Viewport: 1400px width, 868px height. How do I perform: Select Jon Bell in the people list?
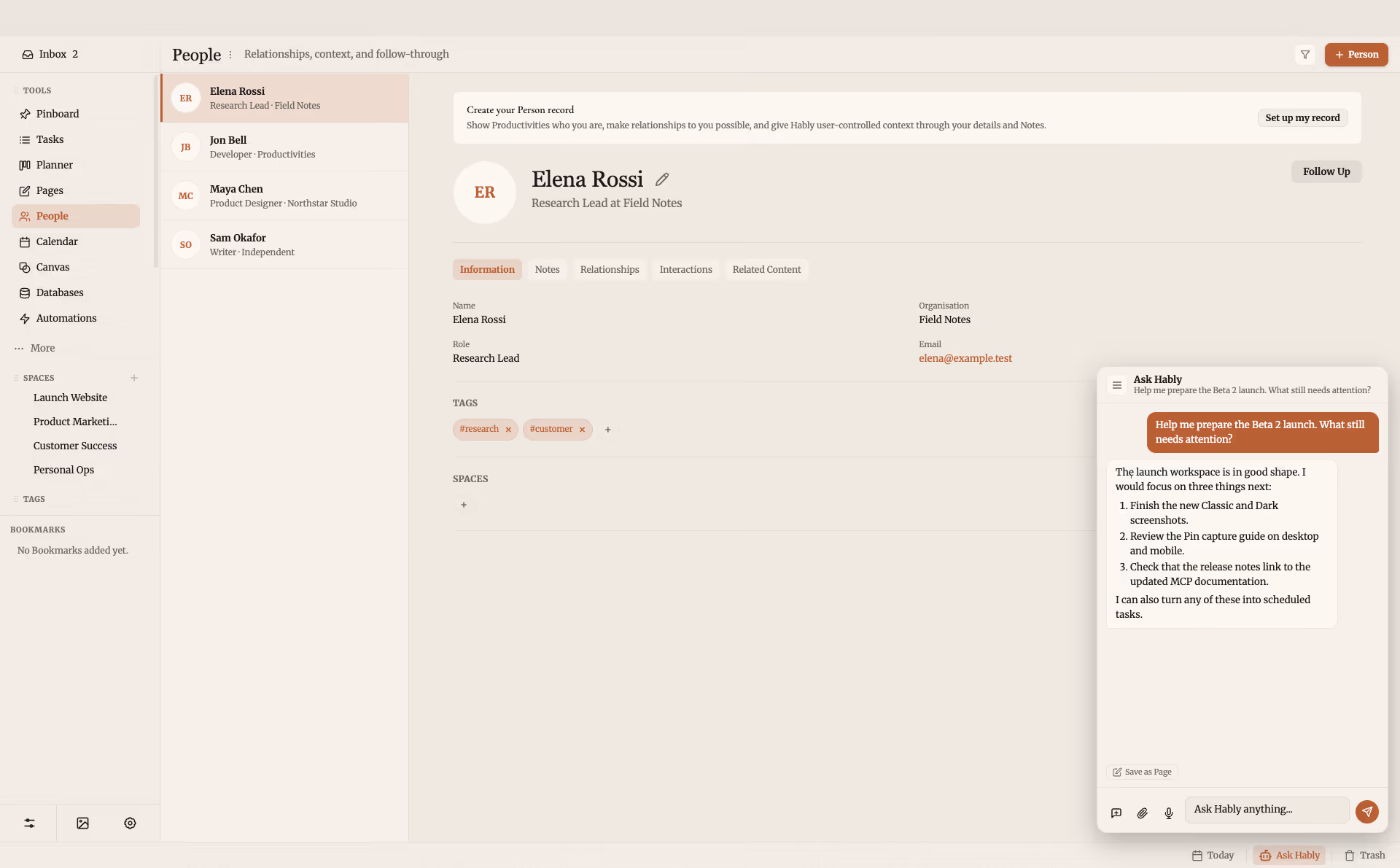285,147
